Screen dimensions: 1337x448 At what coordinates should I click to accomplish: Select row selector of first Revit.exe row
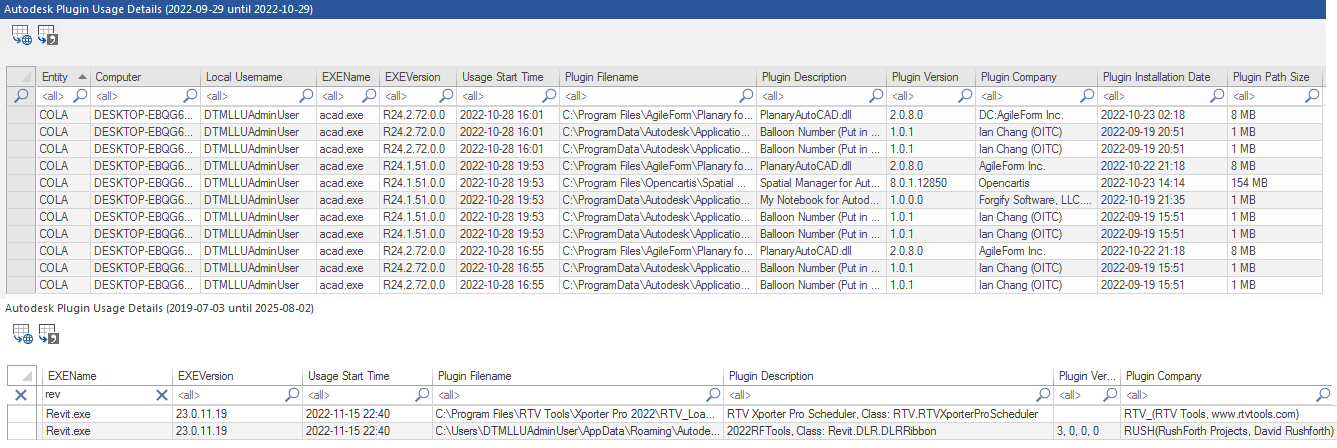(21, 414)
